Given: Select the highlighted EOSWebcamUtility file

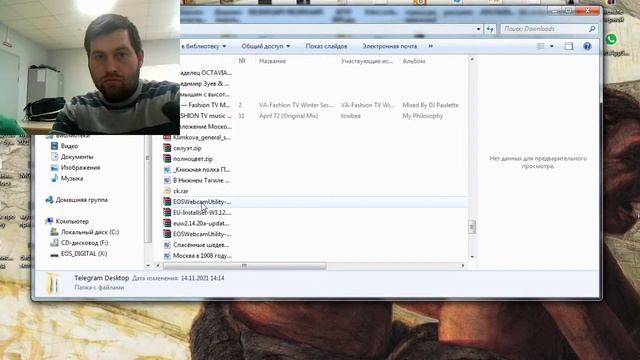Looking at the screenshot, I should click(202, 202).
